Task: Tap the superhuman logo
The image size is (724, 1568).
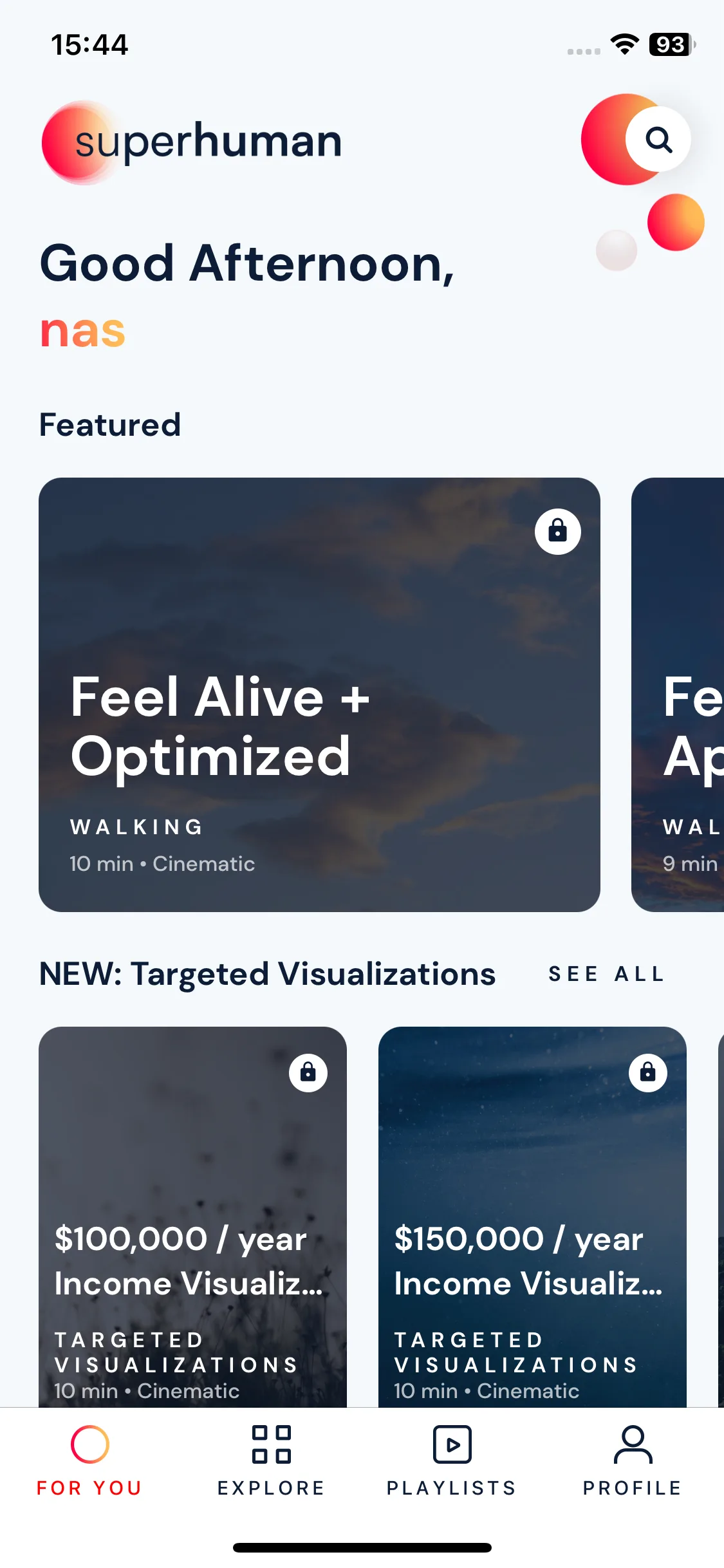Action: coord(192,142)
